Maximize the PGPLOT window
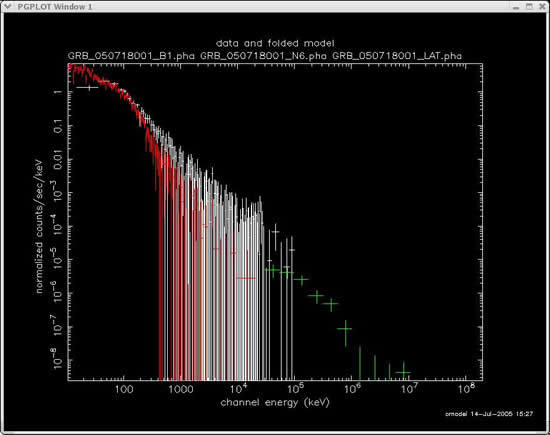Image resolution: width=550 pixels, height=435 pixels. click(529, 6)
